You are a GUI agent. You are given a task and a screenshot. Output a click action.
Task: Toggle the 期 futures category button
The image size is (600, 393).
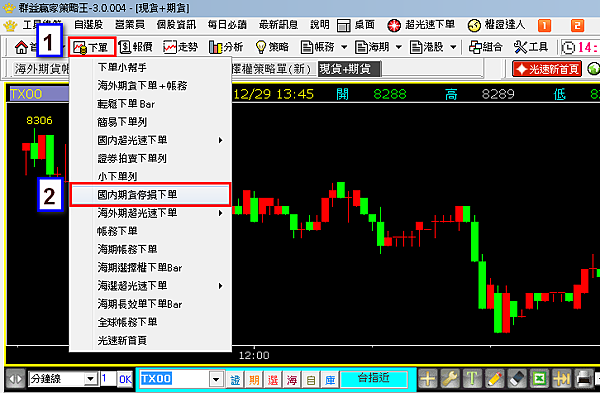point(254,380)
